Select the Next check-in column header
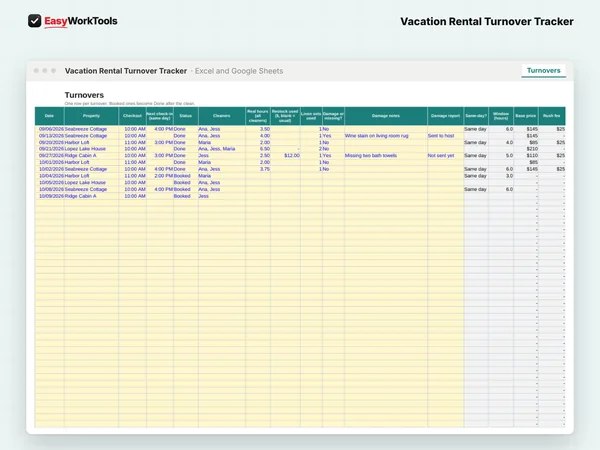The image size is (600, 450). pos(160,116)
